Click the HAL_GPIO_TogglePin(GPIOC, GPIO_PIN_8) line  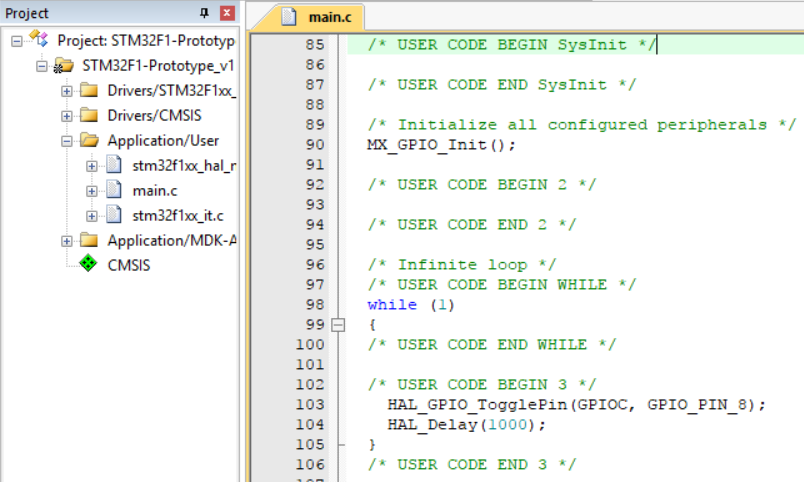pos(576,405)
